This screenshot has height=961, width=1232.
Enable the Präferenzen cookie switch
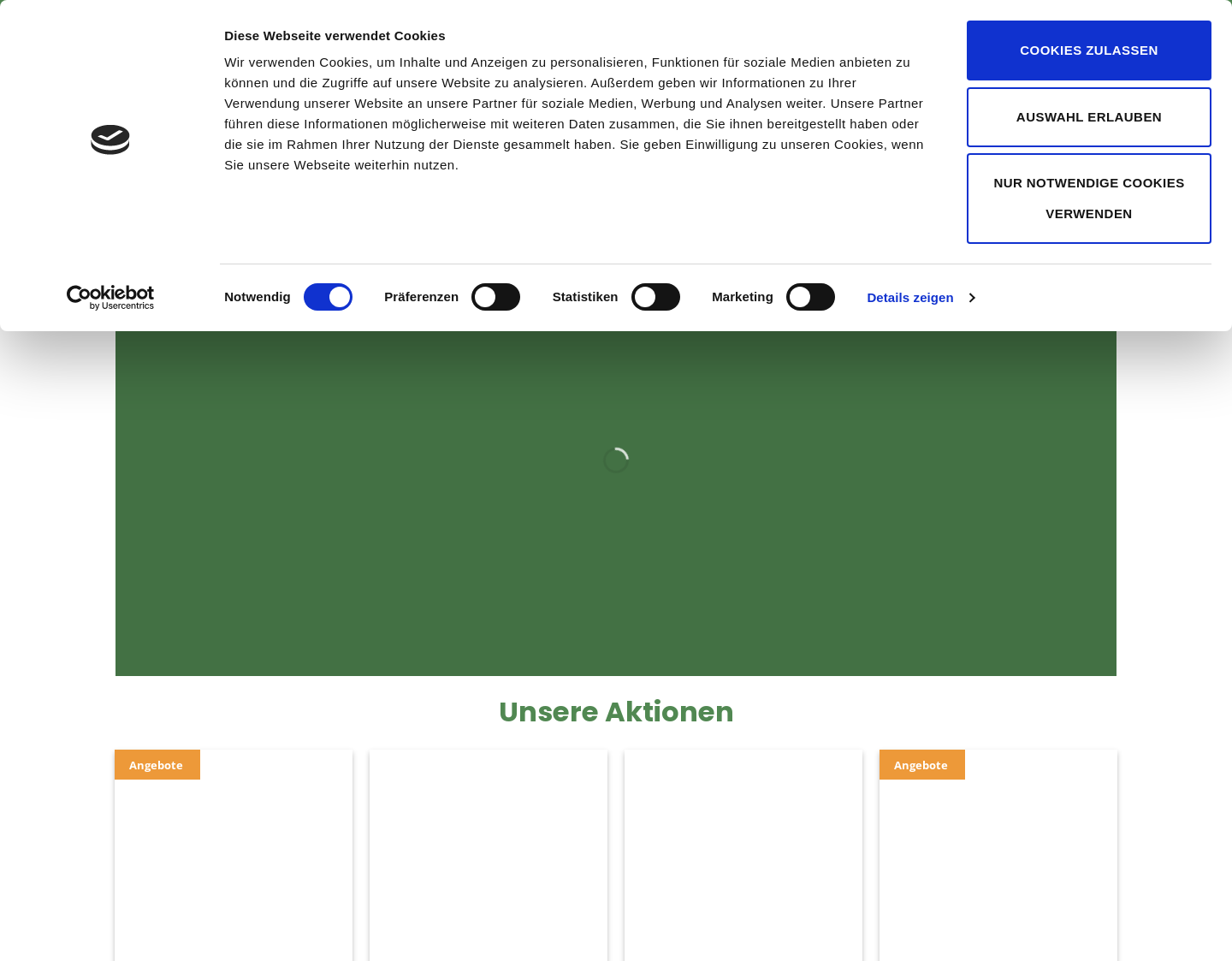(495, 297)
